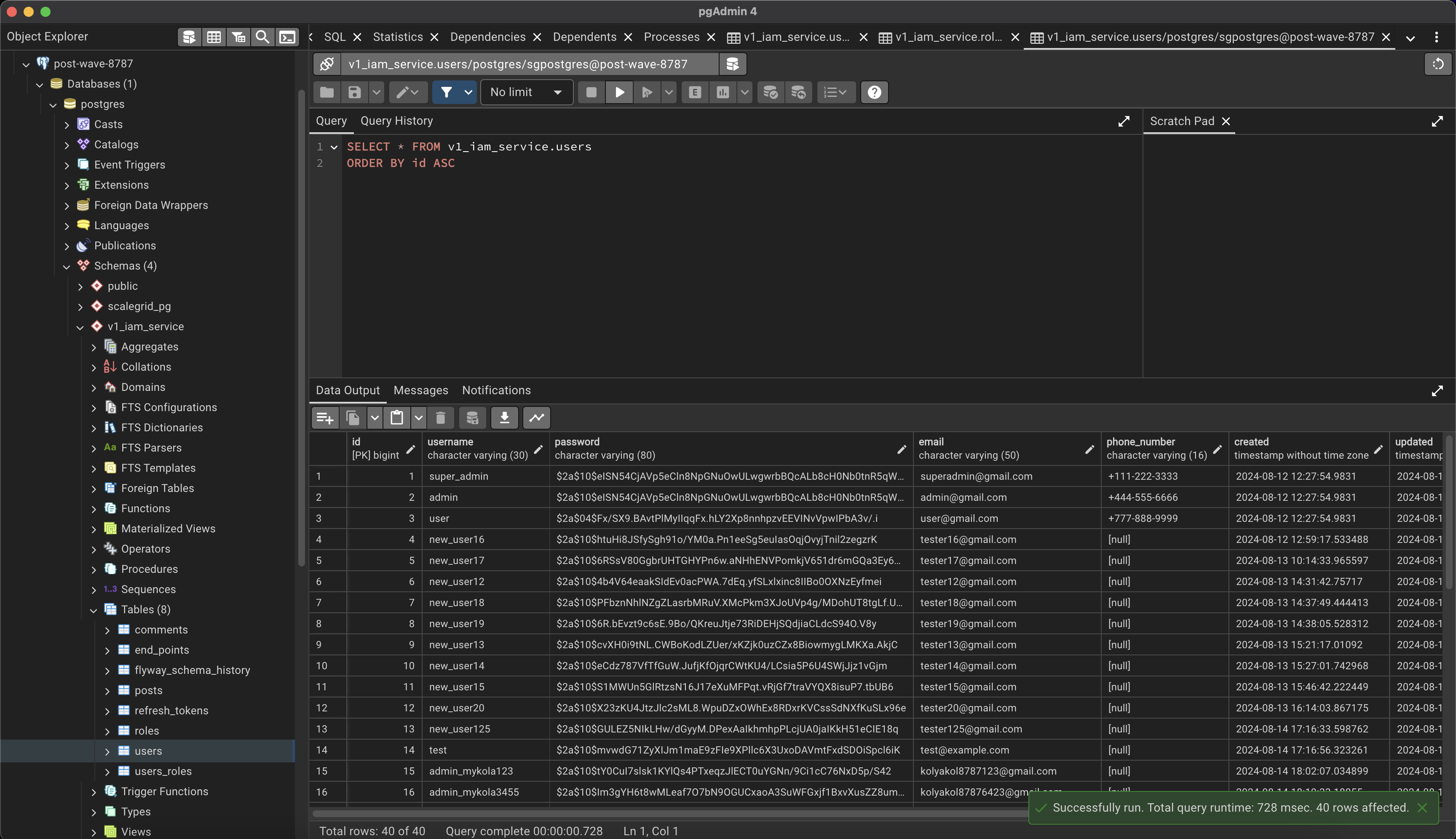Switch to Query History tab
This screenshot has width=1456, height=839.
point(396,121)
